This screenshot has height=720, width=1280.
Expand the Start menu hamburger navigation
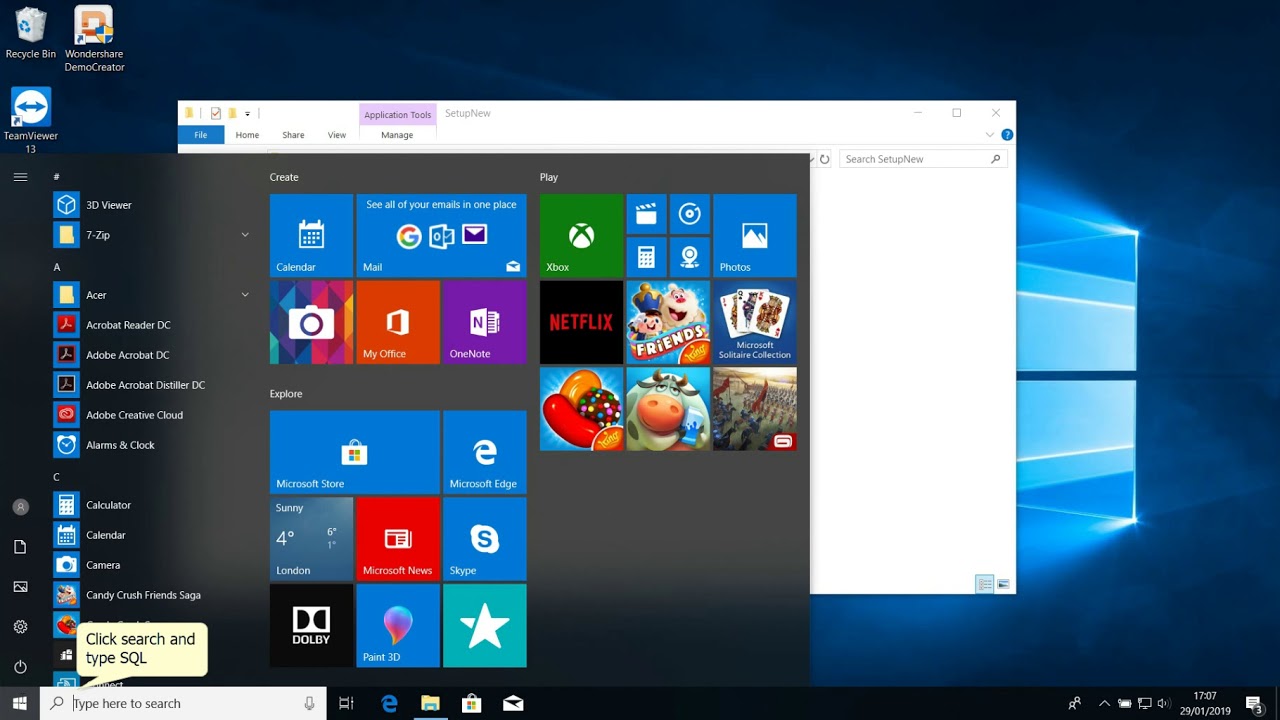[x=20, y=177]
